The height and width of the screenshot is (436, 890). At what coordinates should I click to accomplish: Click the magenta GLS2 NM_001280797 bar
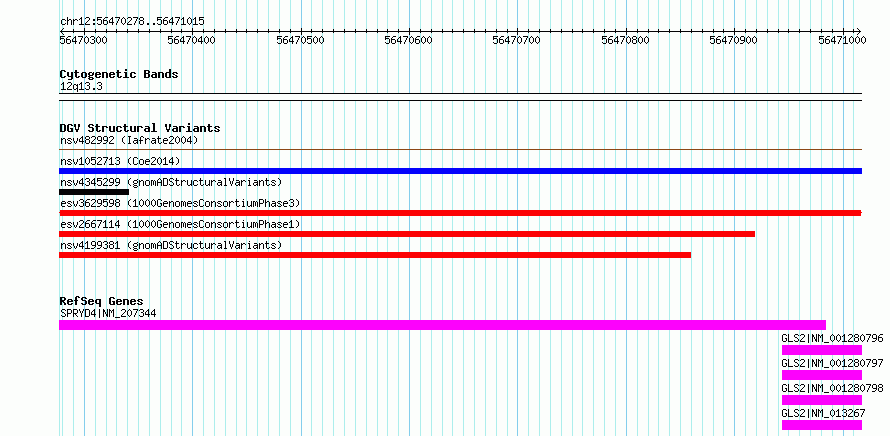[x=822, y=375]
